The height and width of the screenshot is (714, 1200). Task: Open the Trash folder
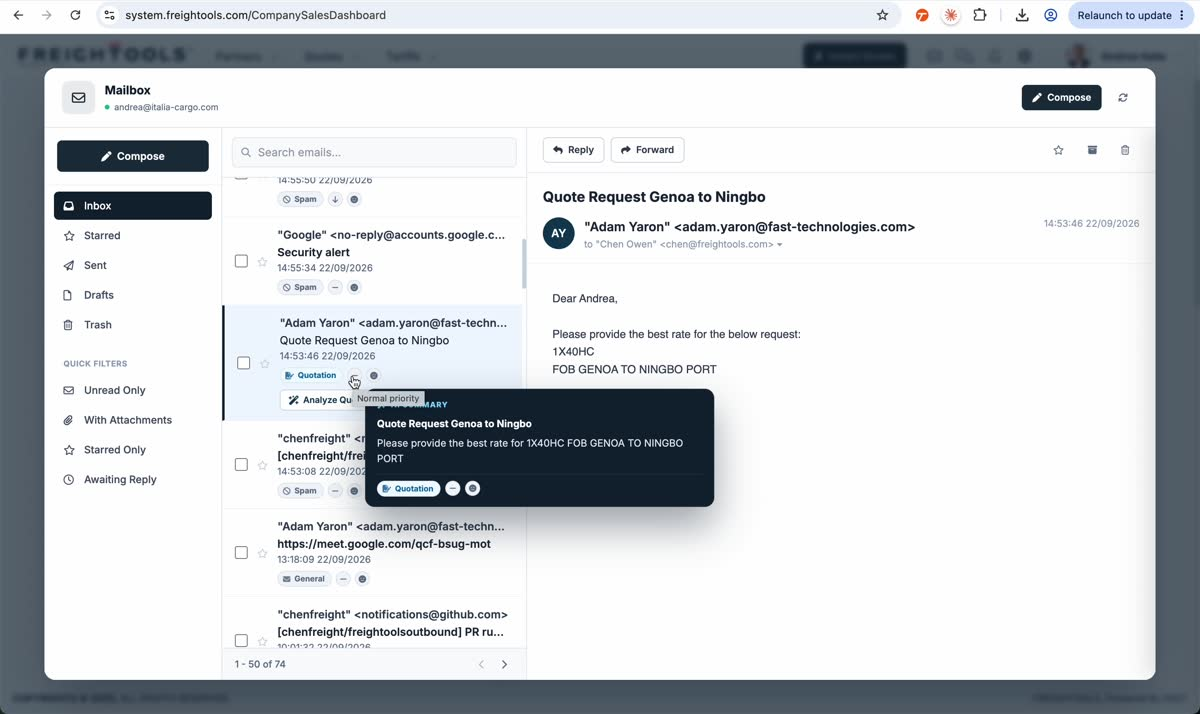coord(133,325)
